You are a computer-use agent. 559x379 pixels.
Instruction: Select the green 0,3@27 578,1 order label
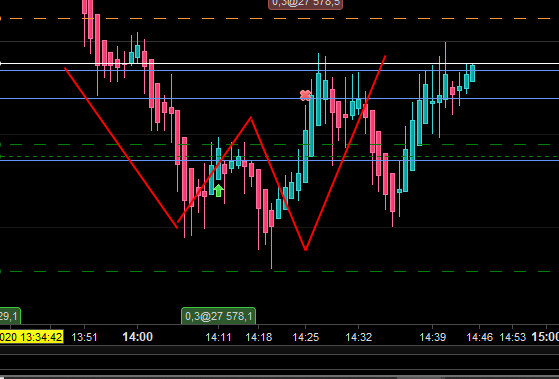[x=219, y=316]
